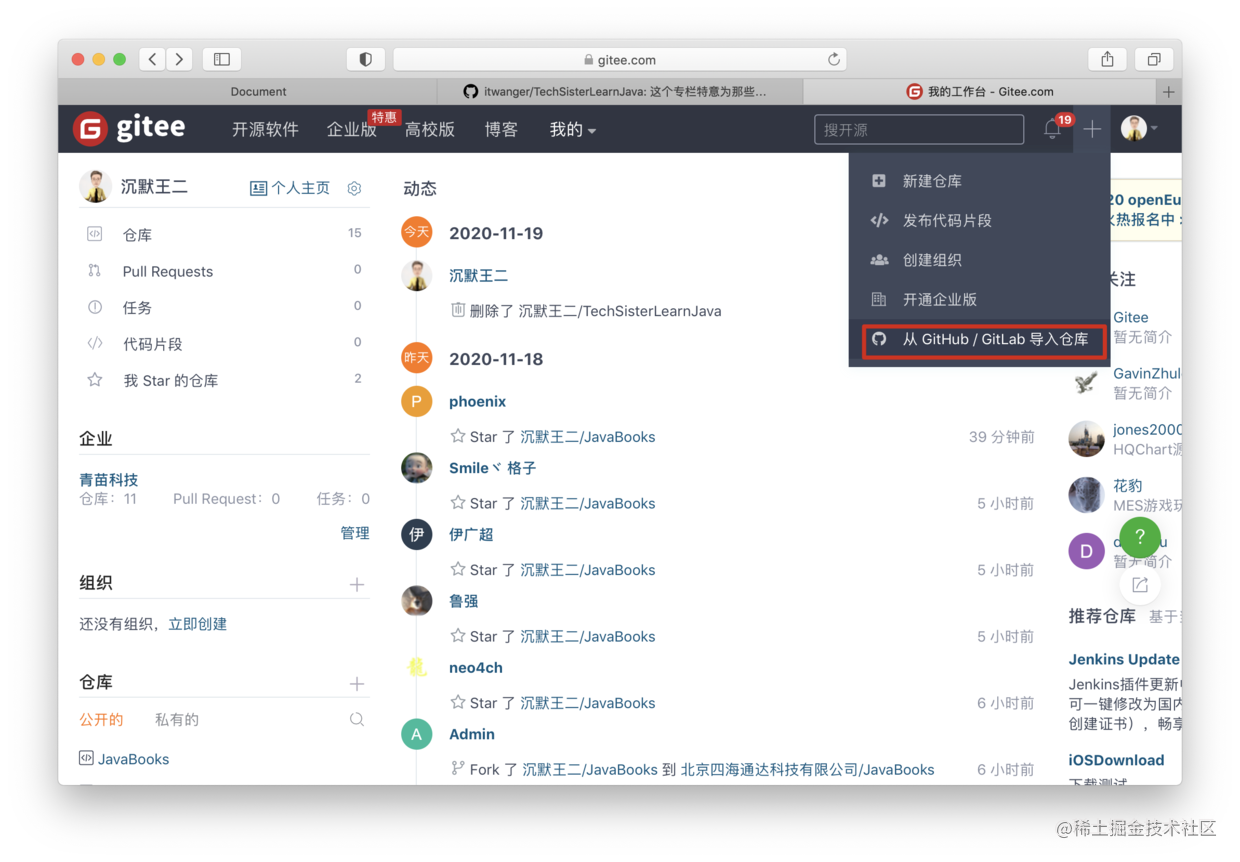Select 从 GitHub / GitLab 导入仓库 menu entry
This screenshot has width=1240, height=862.
tap(983, 341)
